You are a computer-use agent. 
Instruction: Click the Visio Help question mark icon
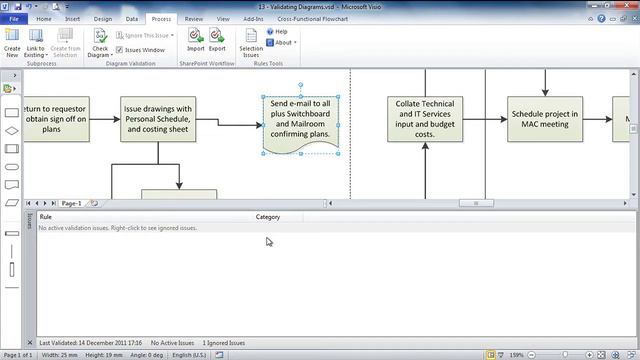pos(601,19)
